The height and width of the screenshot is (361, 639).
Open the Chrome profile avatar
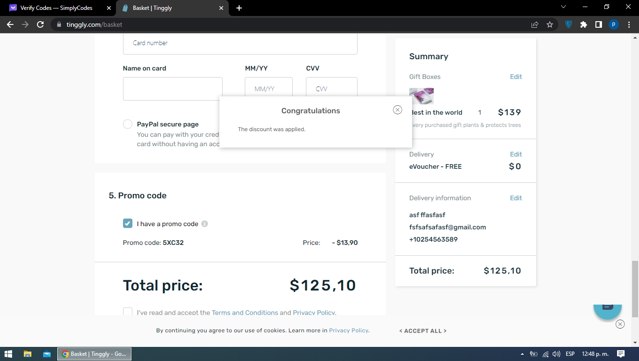tap(613, 24)
